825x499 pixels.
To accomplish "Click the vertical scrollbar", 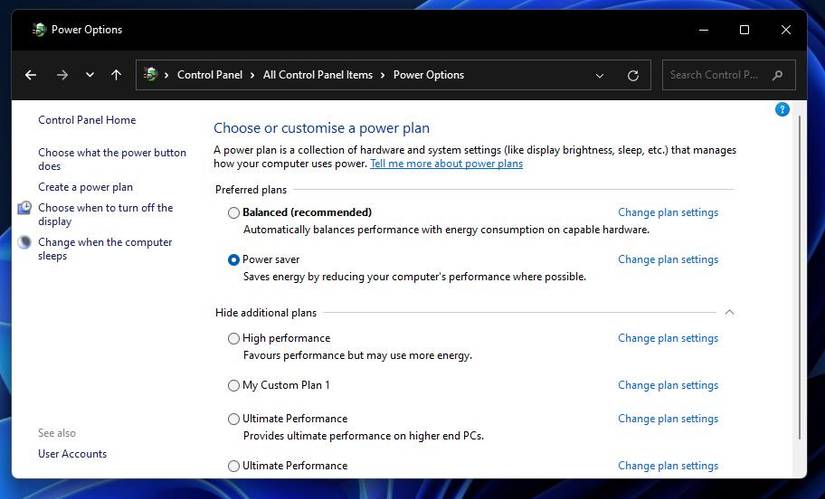I will point(800,280).
